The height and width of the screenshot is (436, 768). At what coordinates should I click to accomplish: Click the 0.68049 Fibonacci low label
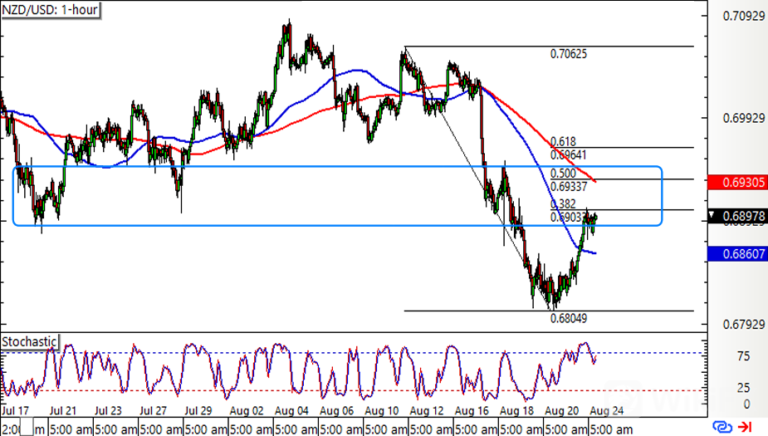[x=569, y=319]
